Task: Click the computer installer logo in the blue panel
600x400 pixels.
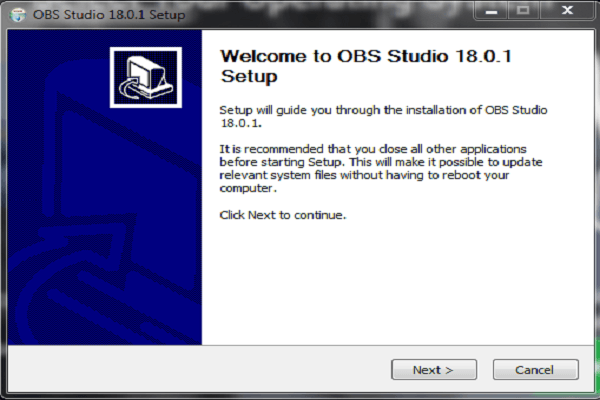Action: (x=146, y=77)
